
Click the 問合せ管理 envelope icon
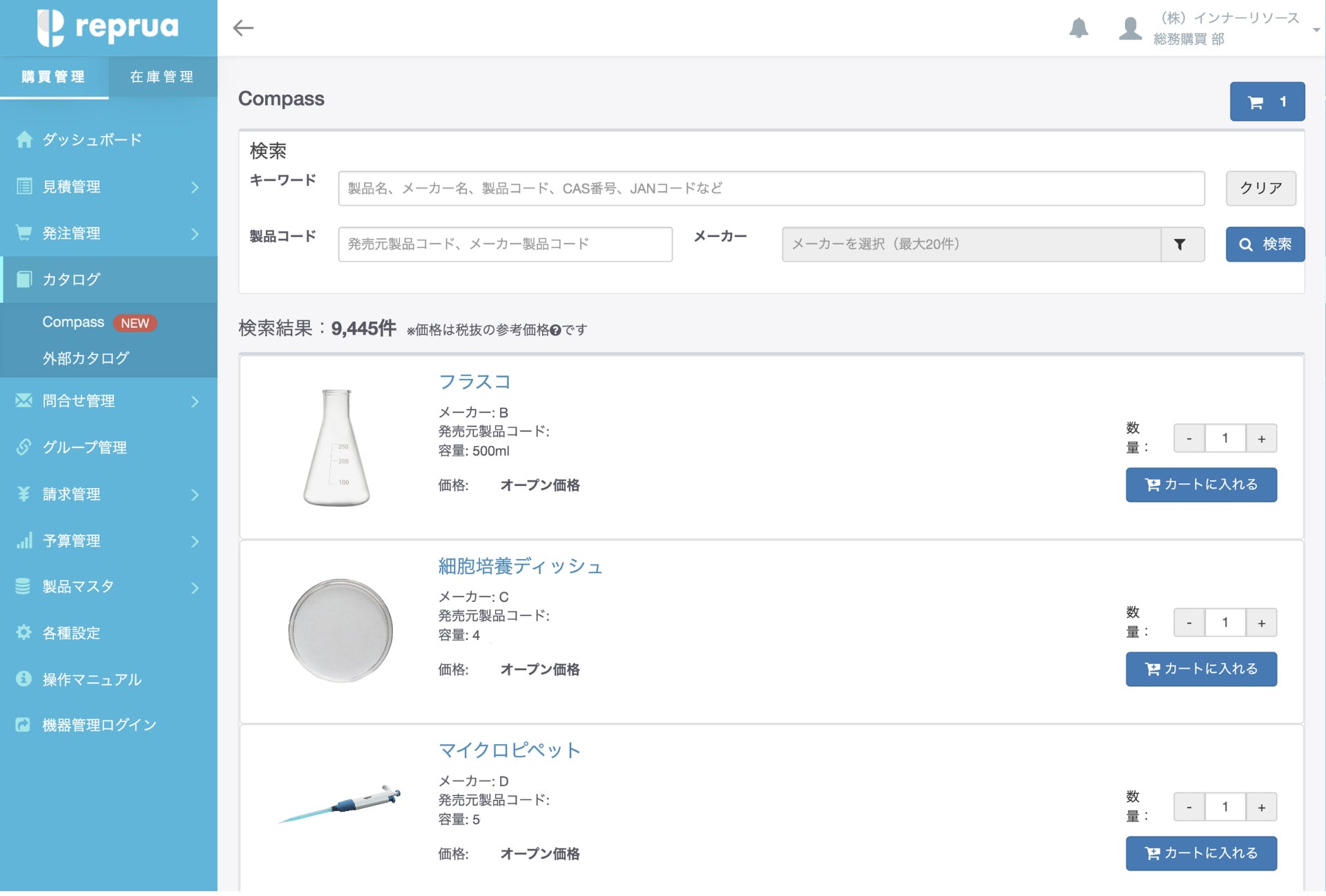coord(24,400)
